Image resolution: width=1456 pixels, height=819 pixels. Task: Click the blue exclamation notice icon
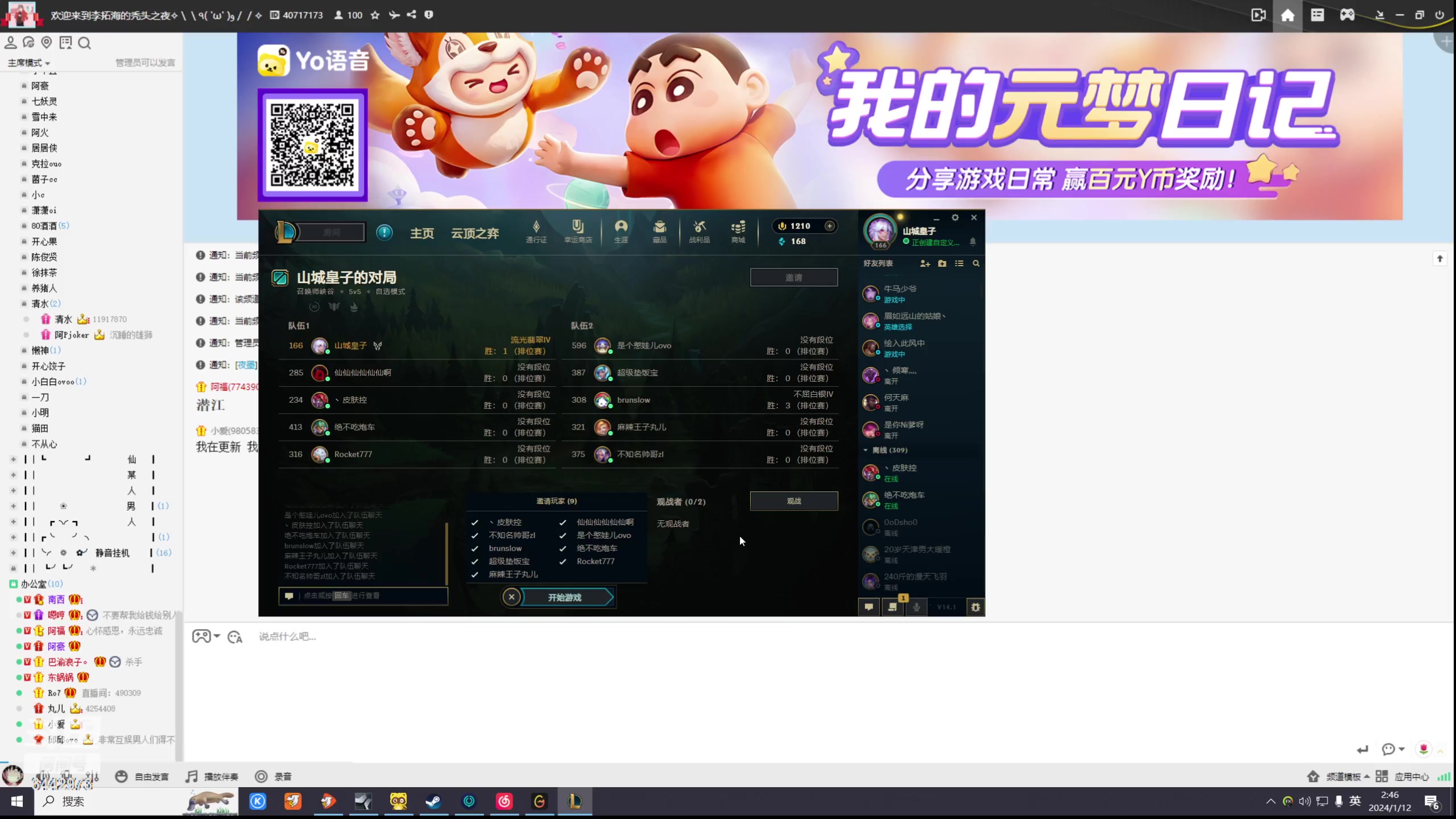384,232
